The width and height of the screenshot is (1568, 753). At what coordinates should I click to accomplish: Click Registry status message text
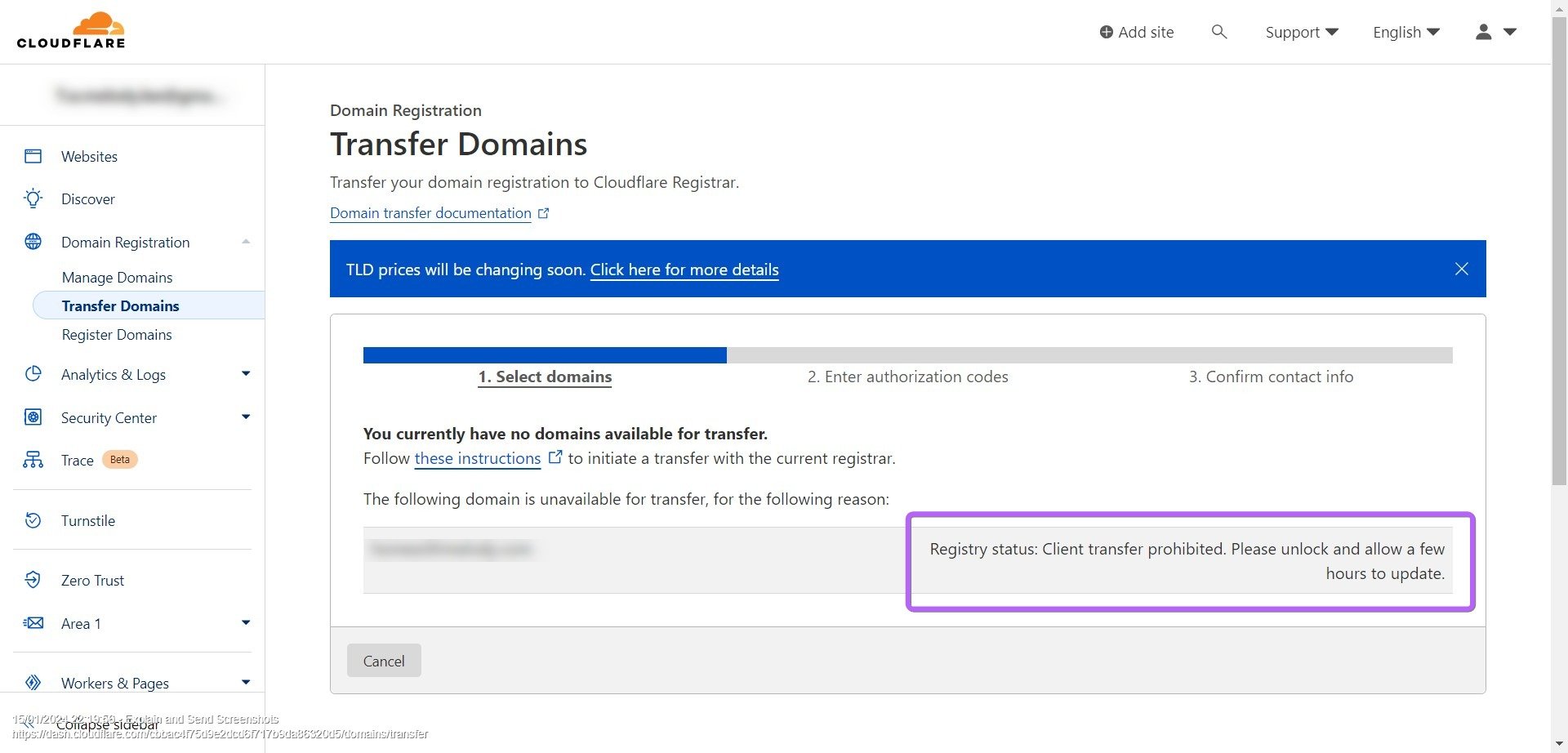pyautogui.click(x=1187, y=561)
